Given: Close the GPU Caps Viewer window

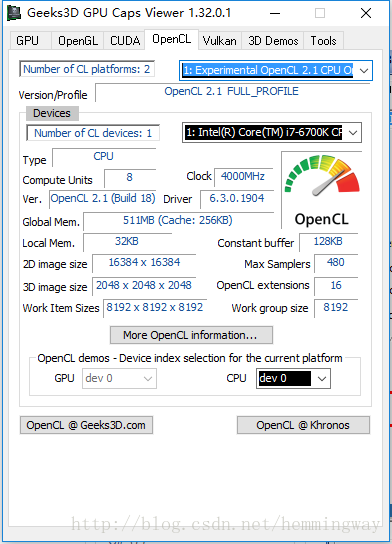Looking at the screenshot, I should pos(366,14).
